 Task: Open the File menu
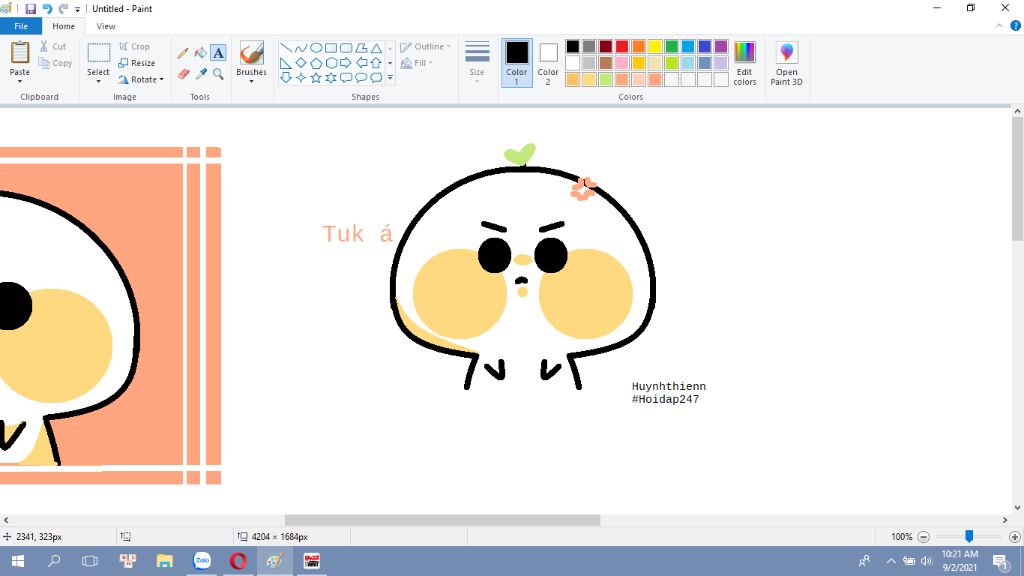tap(21, 26)
